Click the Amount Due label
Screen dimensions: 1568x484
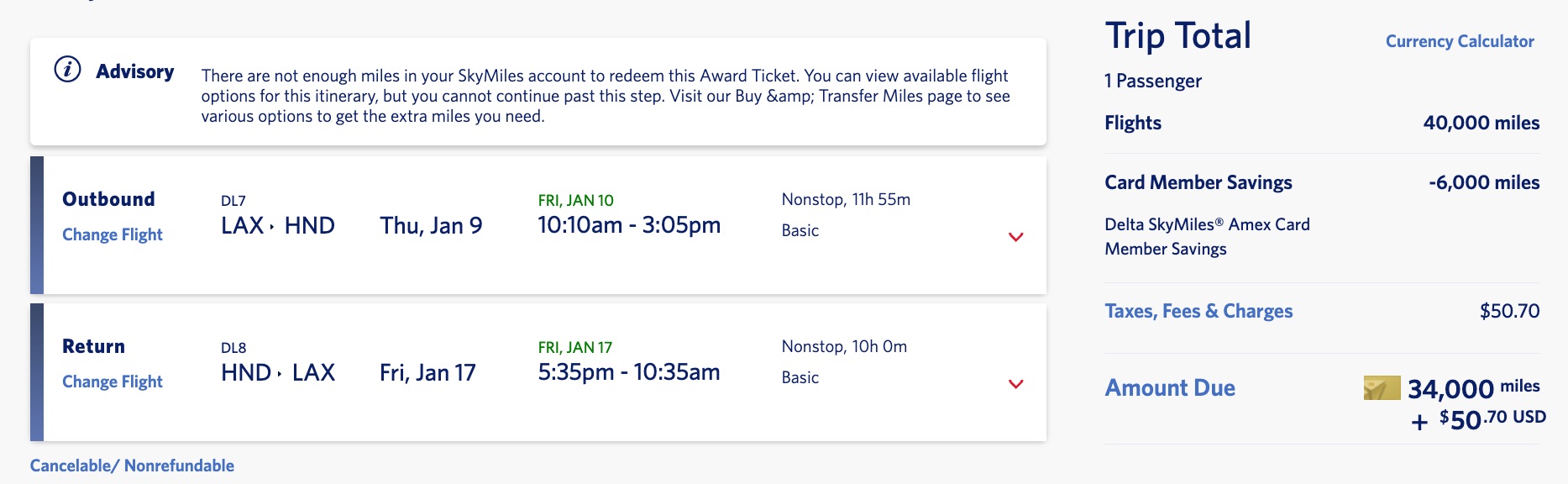pos(1171,388)
